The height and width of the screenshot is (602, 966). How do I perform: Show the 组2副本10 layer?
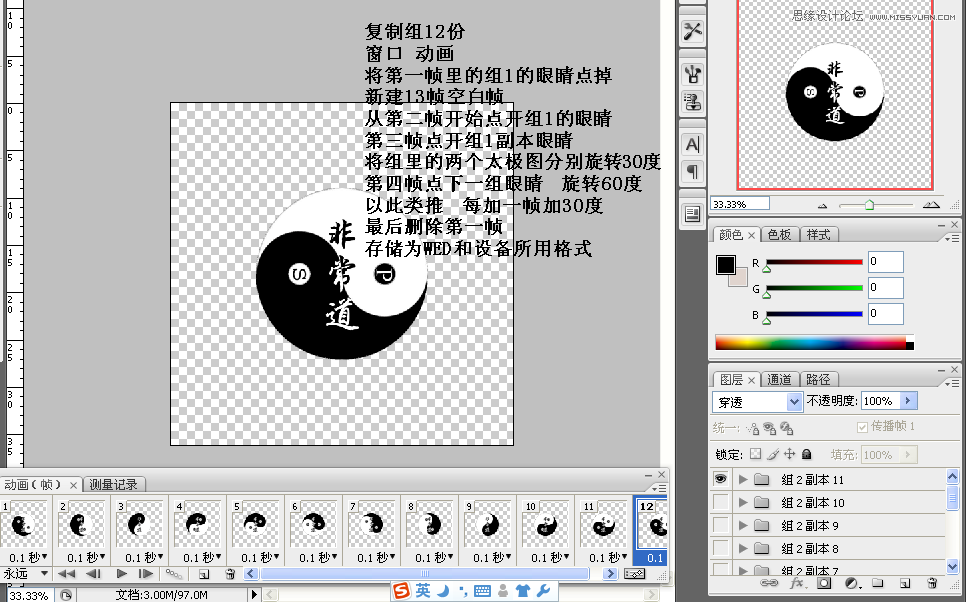click(x=722, y=501)
